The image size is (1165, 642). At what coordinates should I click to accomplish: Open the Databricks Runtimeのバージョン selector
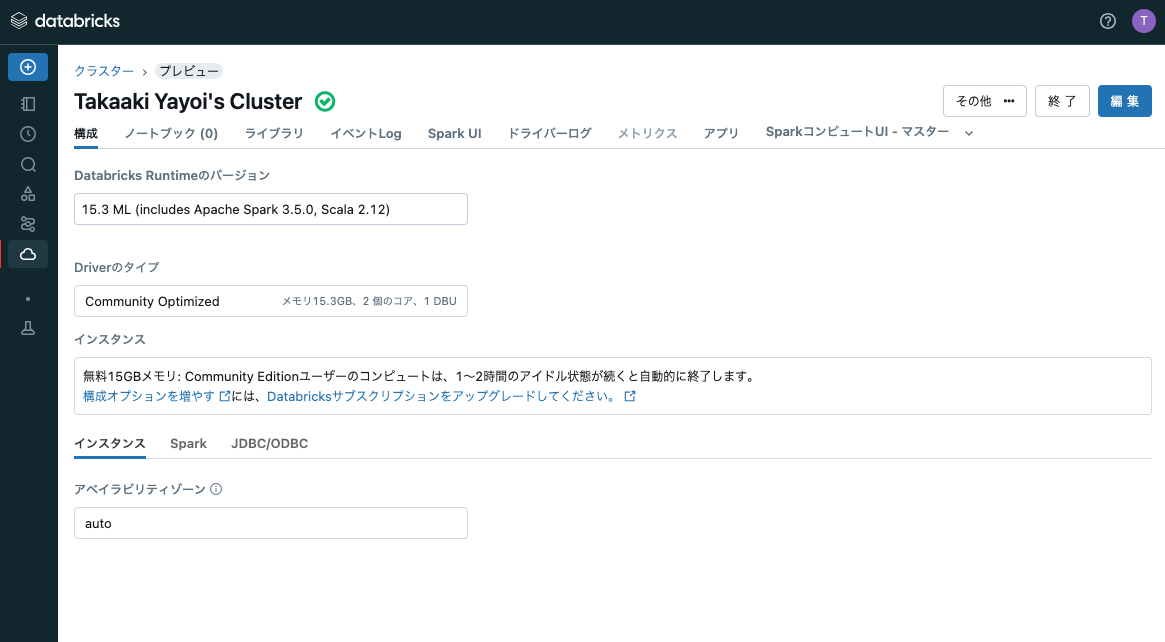270,208
